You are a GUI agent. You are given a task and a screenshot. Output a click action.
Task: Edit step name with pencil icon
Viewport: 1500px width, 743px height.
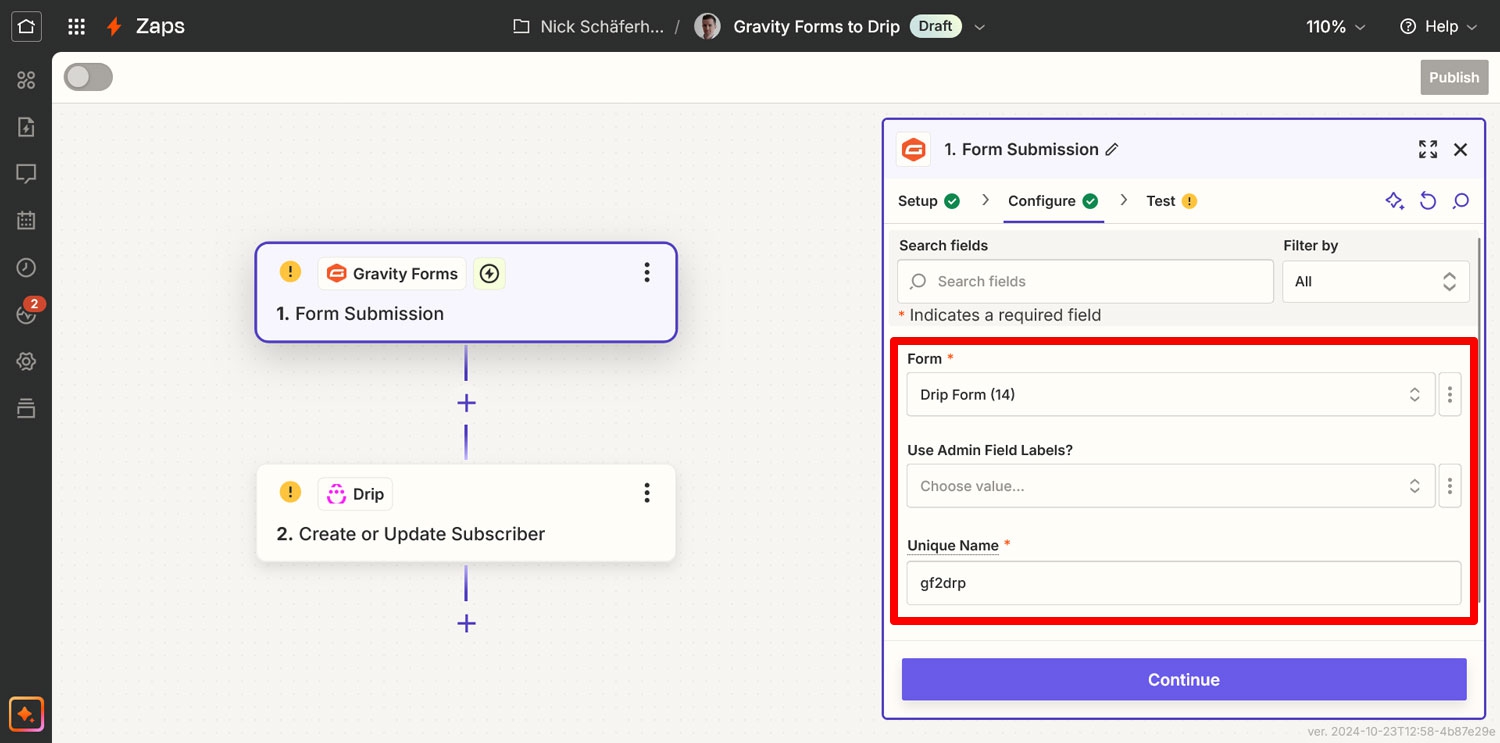coord(1112,149)
